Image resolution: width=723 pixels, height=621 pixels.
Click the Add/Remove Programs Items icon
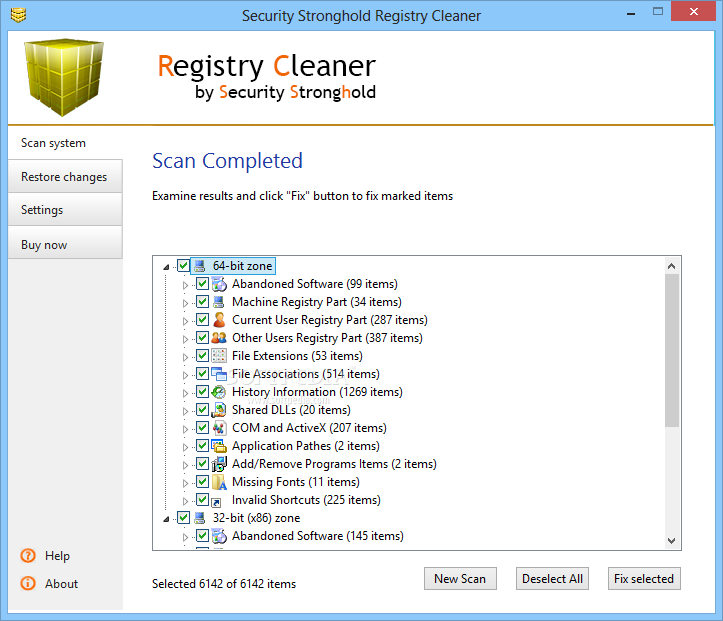tap(219, 464)
